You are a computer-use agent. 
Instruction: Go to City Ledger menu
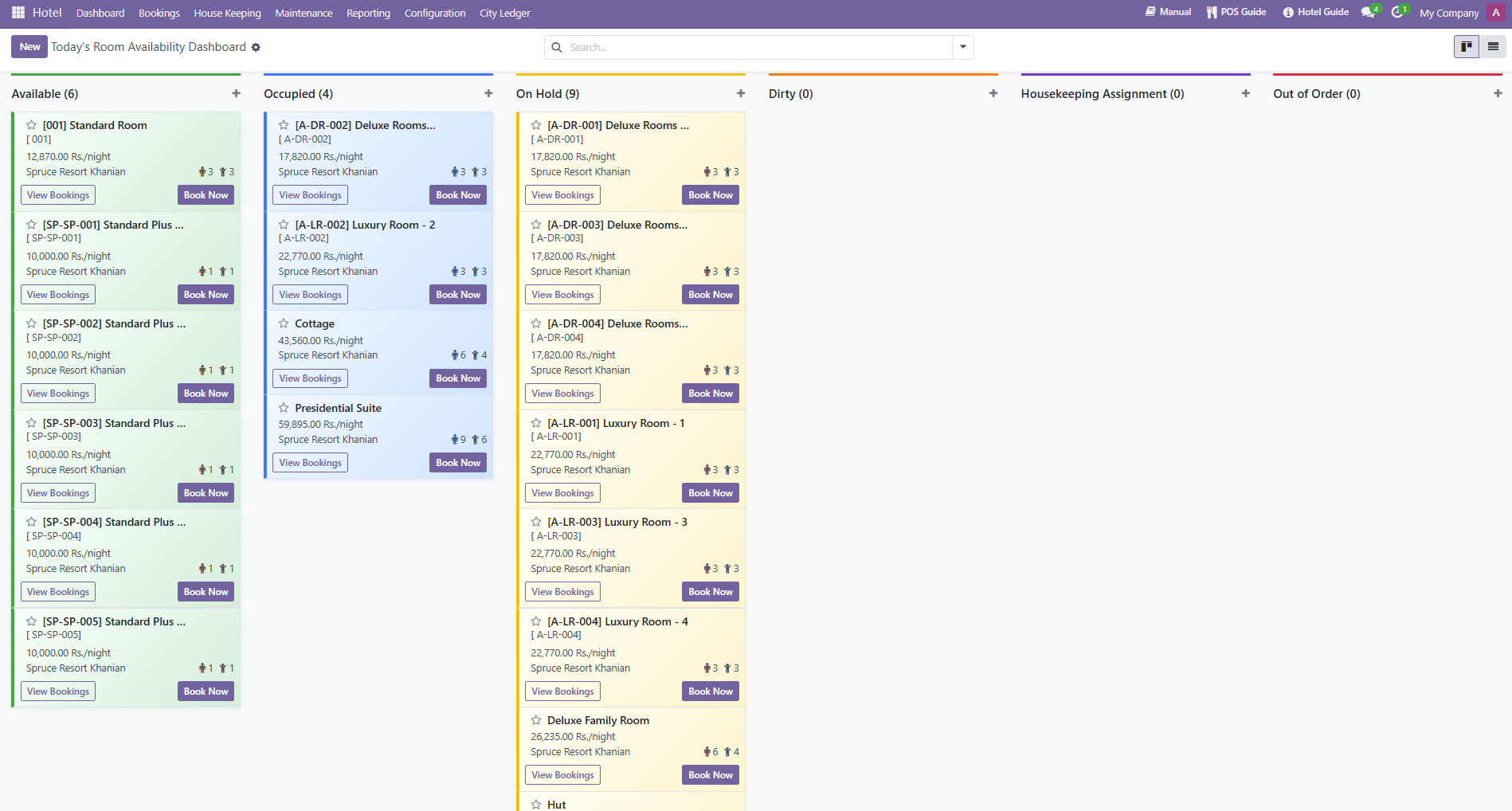[x=505, y=13]
